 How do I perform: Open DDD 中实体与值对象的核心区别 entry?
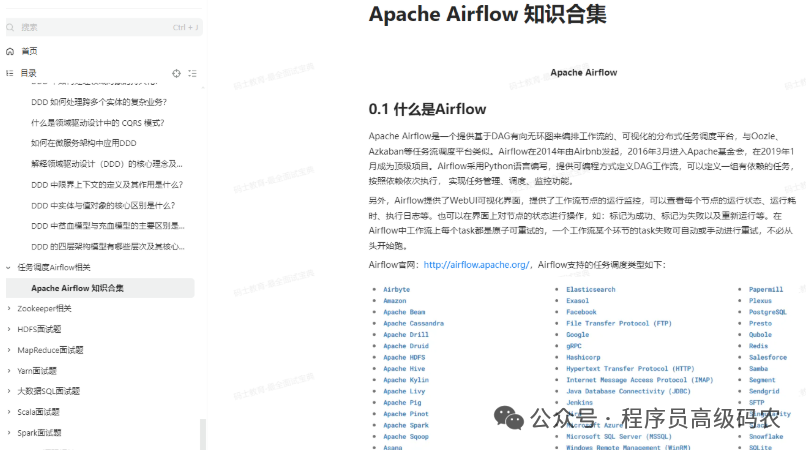[x=103, y=206]
